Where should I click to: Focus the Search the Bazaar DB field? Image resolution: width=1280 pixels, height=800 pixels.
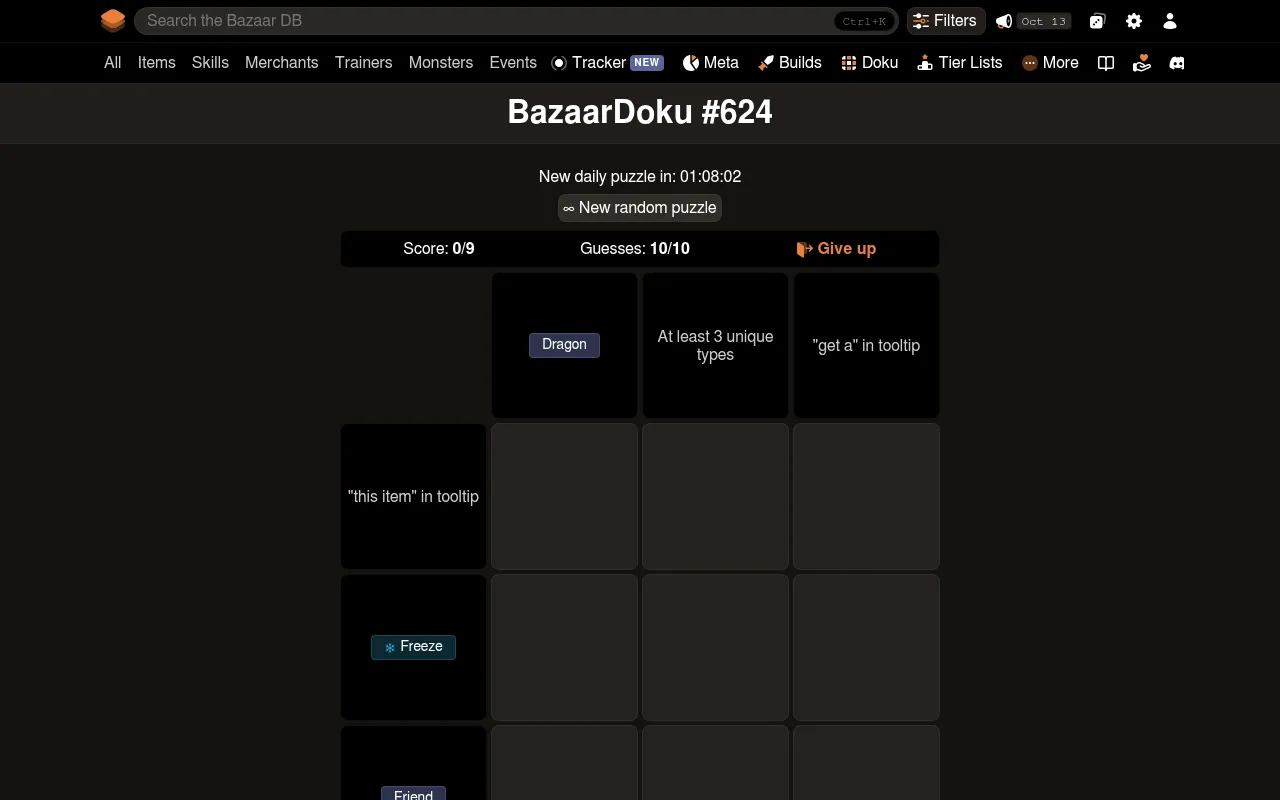point(517,21)
